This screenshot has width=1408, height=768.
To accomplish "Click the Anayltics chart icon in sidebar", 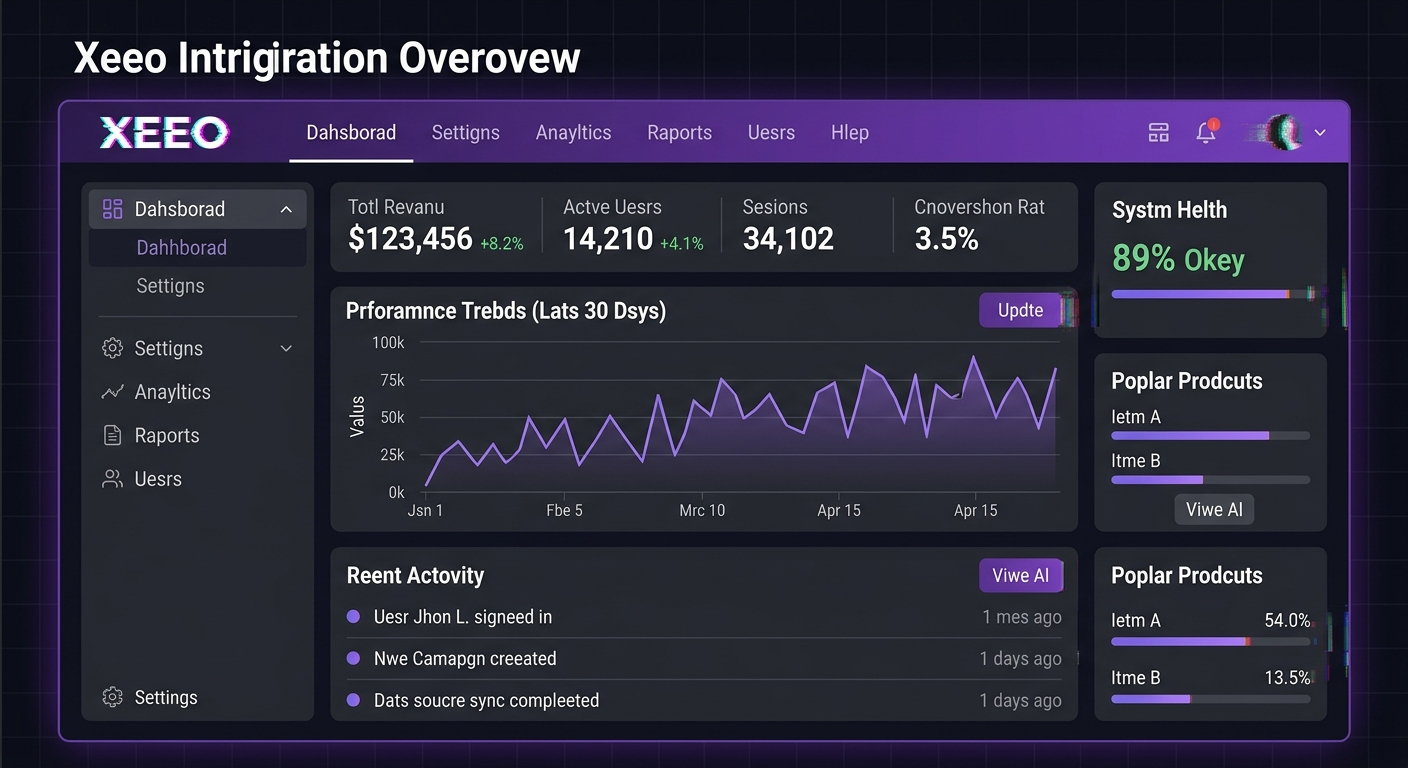I will tap(113, 392).
